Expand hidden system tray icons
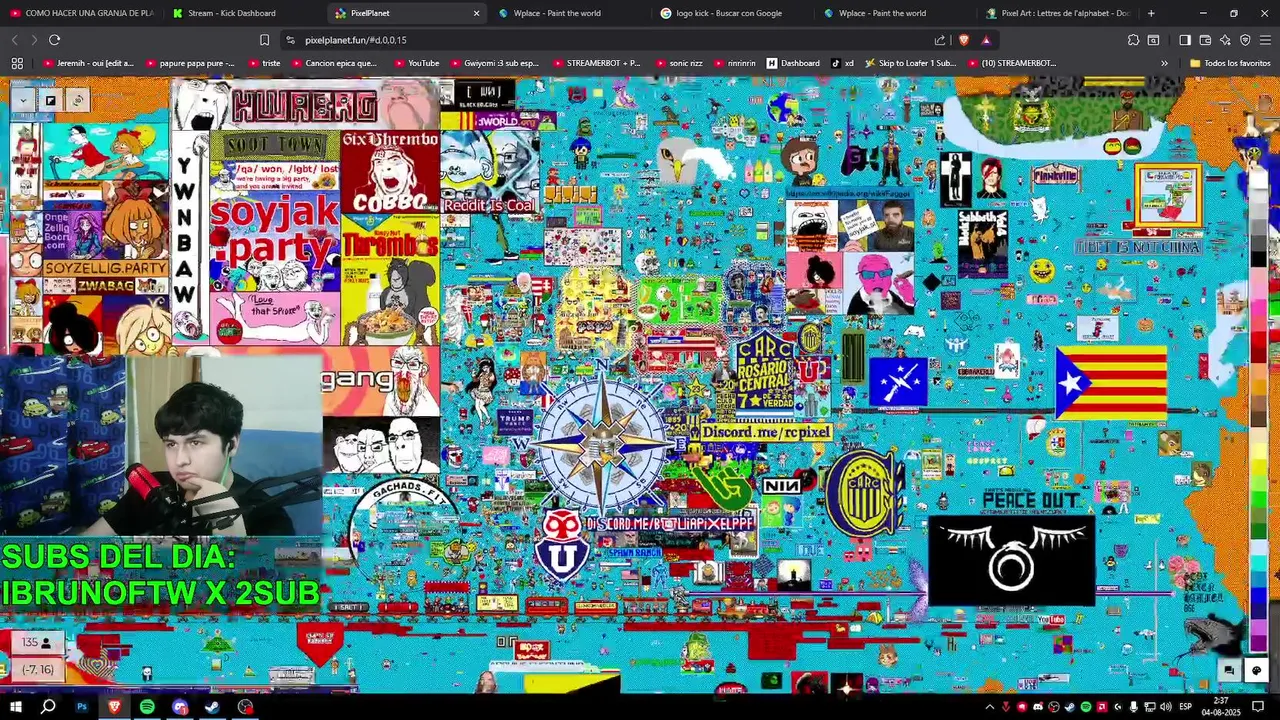The width and height of the screenshot is (1280, 720). point(990,707)
